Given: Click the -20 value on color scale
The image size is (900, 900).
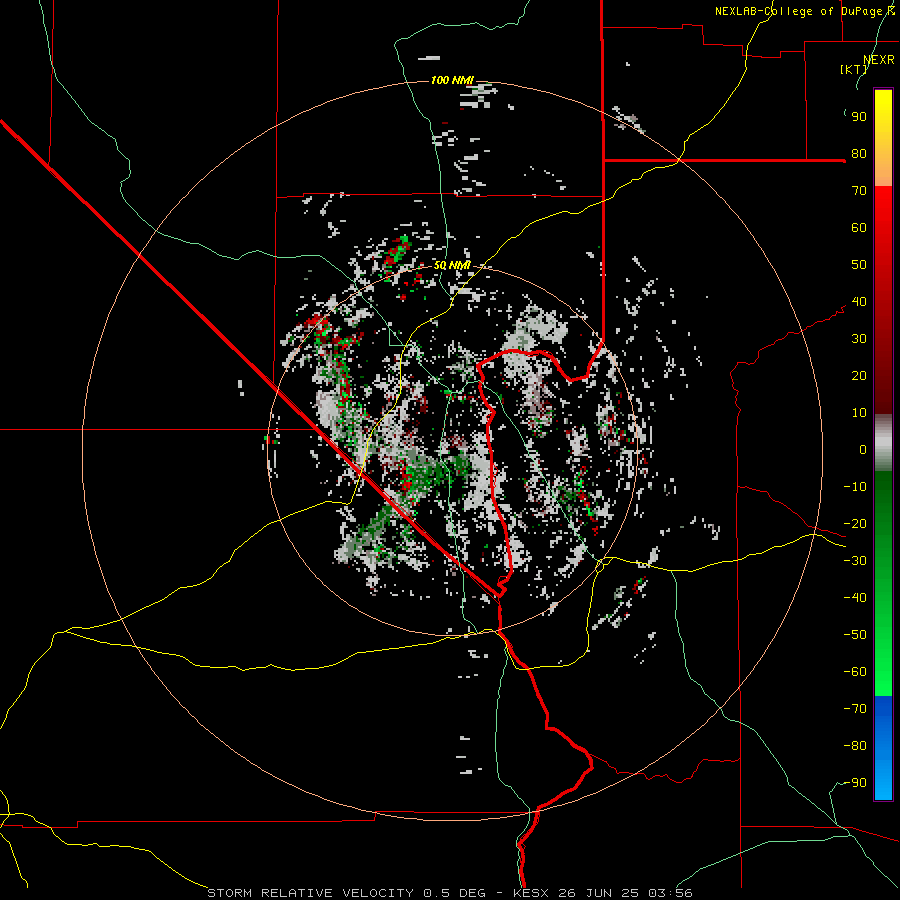Looking at the screenshot, I should (855, 523).
